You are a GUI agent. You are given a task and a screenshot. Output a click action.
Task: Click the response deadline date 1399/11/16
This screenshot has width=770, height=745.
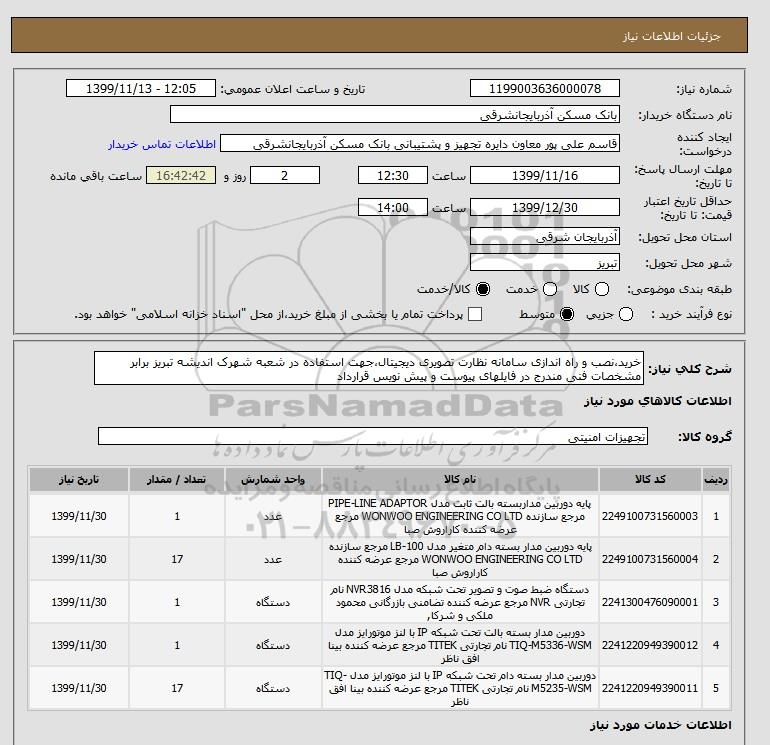click(545, 175)
